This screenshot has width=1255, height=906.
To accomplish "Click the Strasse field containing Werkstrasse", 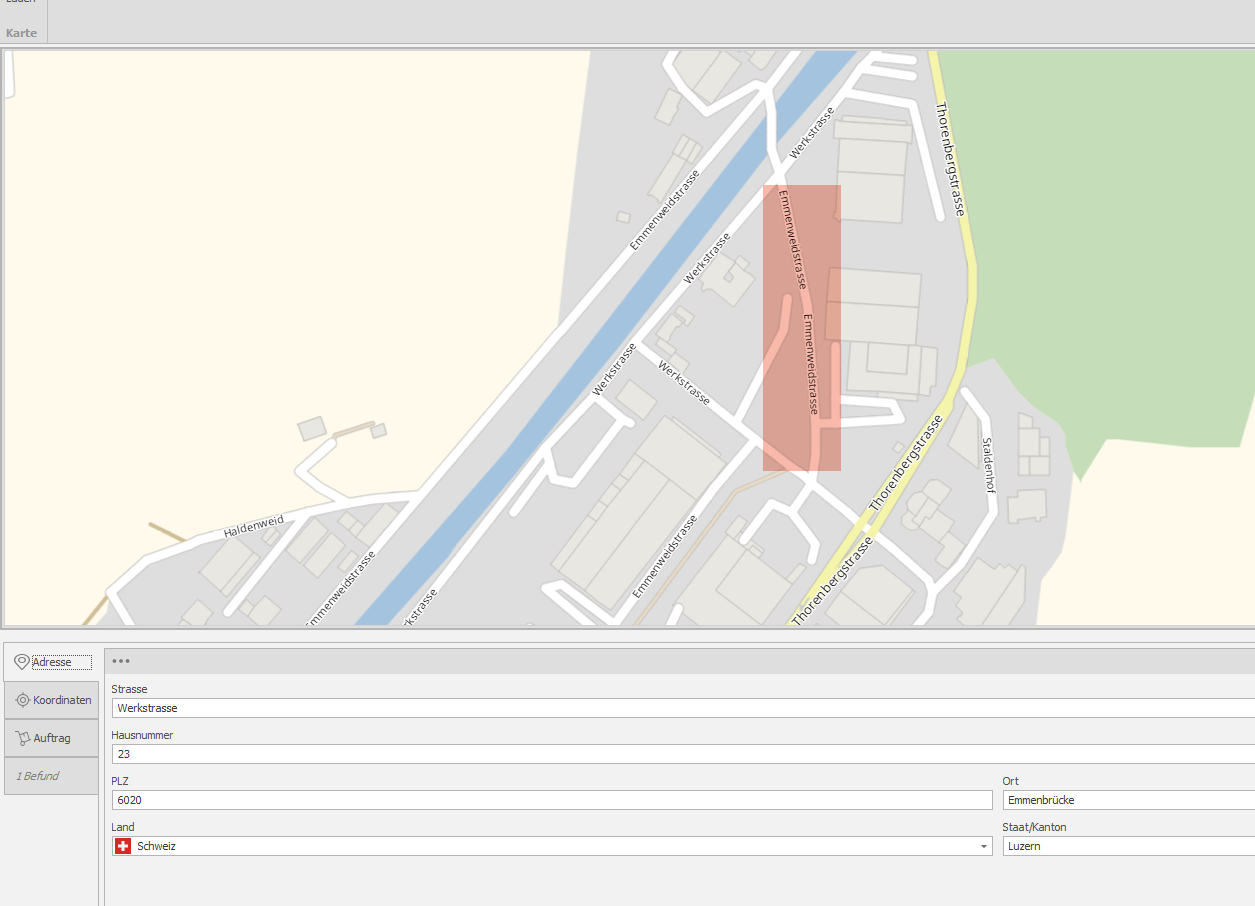I will click(680, 708).
